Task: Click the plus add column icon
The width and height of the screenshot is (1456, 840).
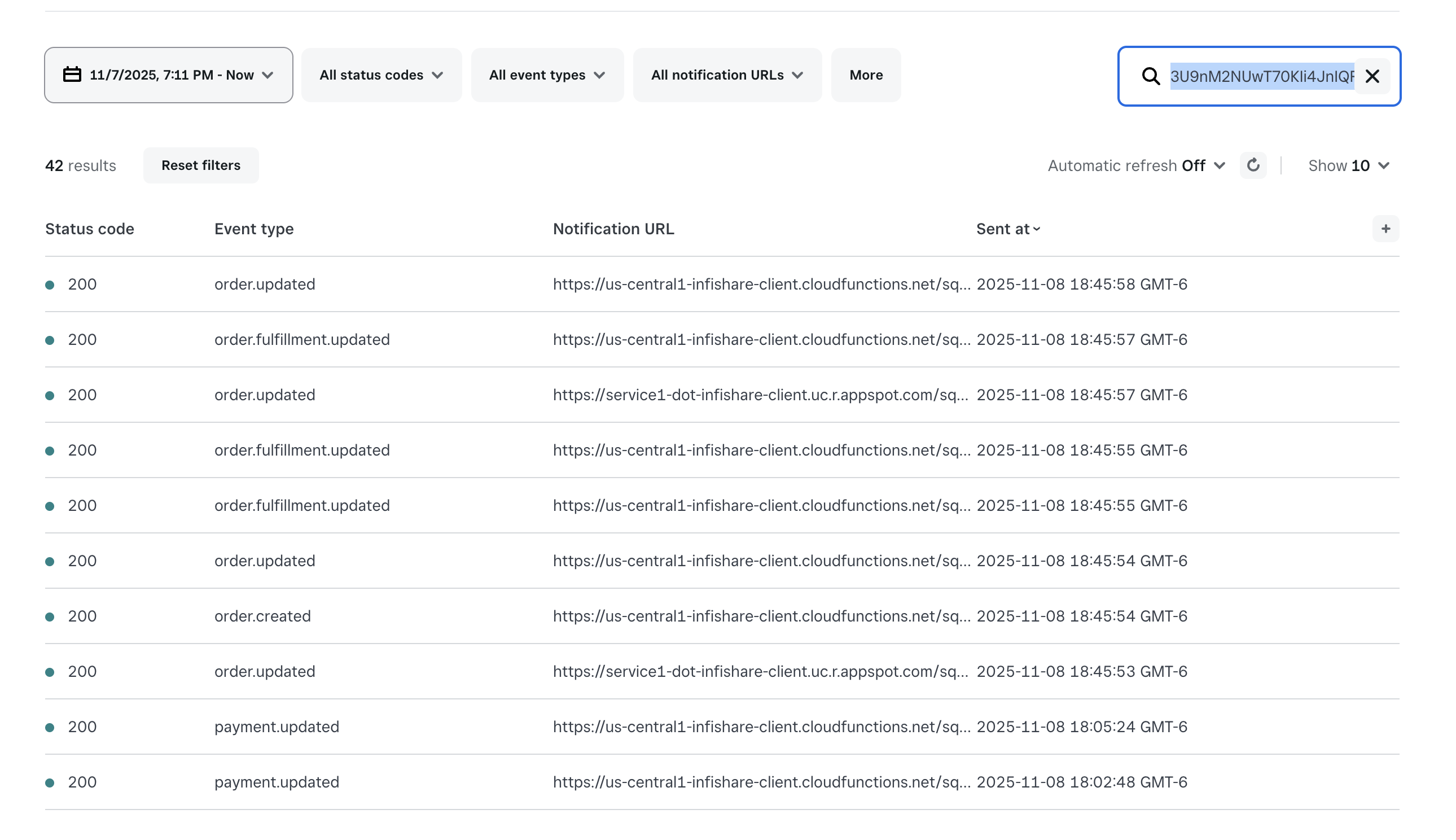Action: [x=1385, y=229]
